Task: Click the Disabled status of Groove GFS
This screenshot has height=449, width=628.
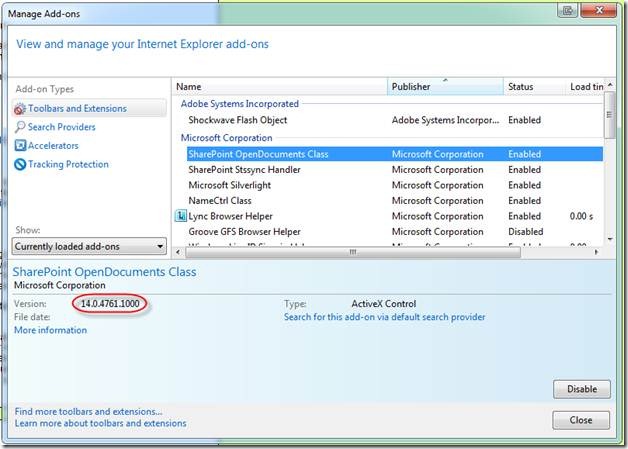Action: [525, 232]
